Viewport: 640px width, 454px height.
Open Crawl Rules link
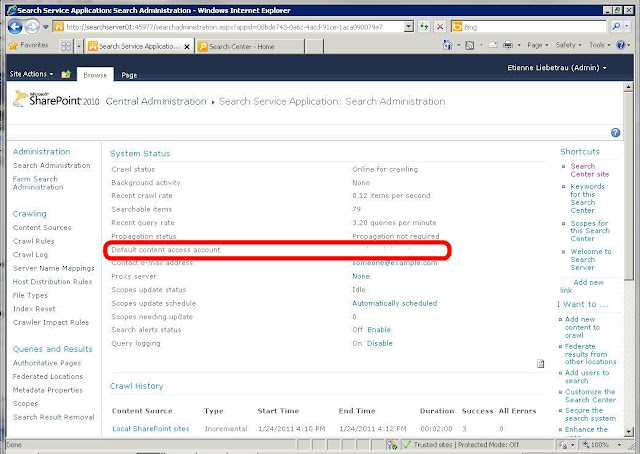[x=33, y=241]
